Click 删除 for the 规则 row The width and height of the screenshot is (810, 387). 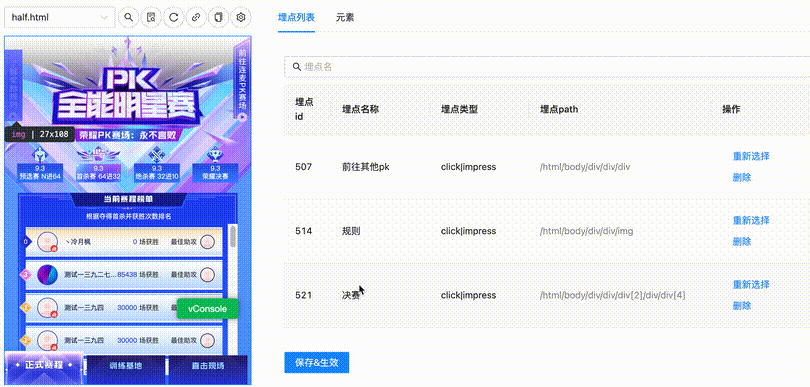(742, 241)
